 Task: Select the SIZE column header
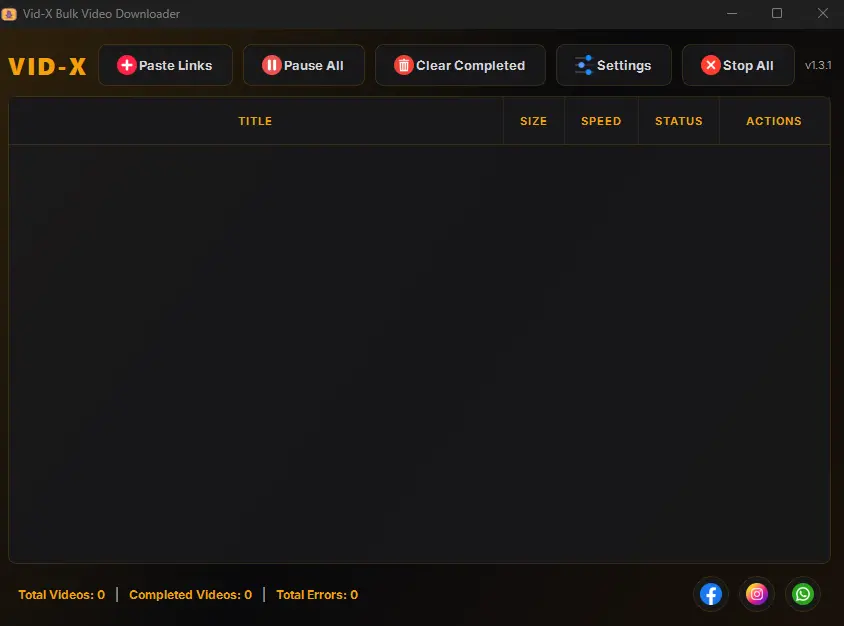click(533, 121)
